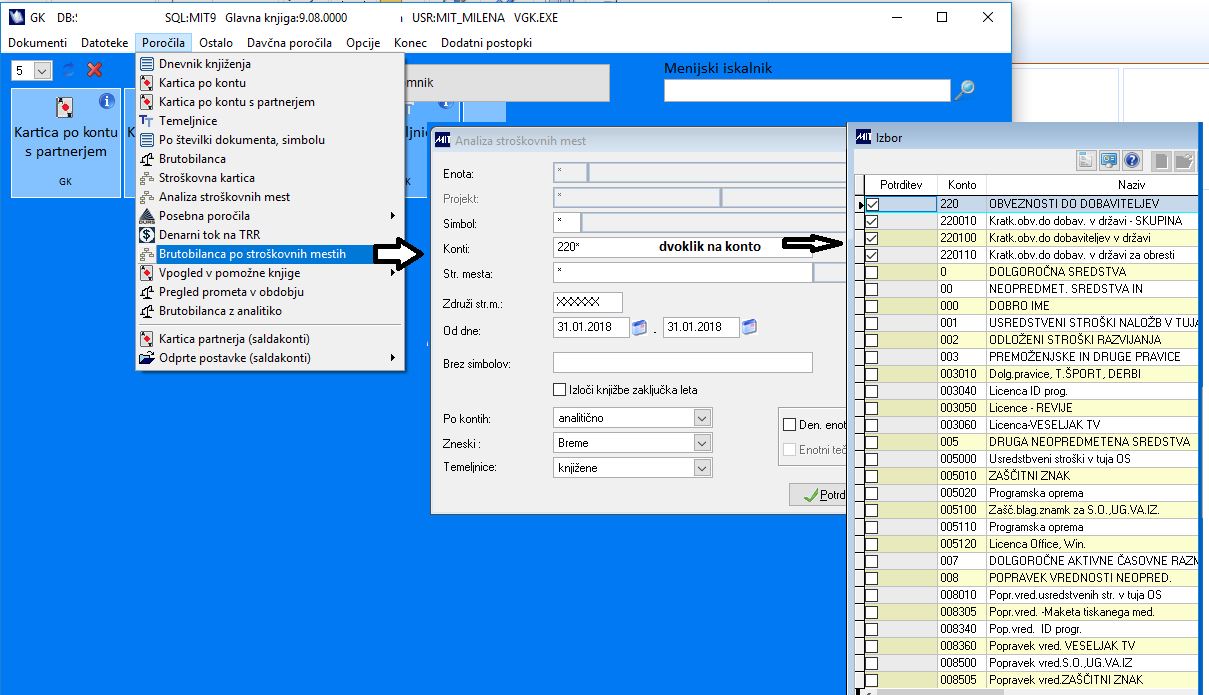This screenshot has width=1209, height=695.
Task: Open calendar picker for second date field
Action: pyautogui.click(x=749, y=327)
